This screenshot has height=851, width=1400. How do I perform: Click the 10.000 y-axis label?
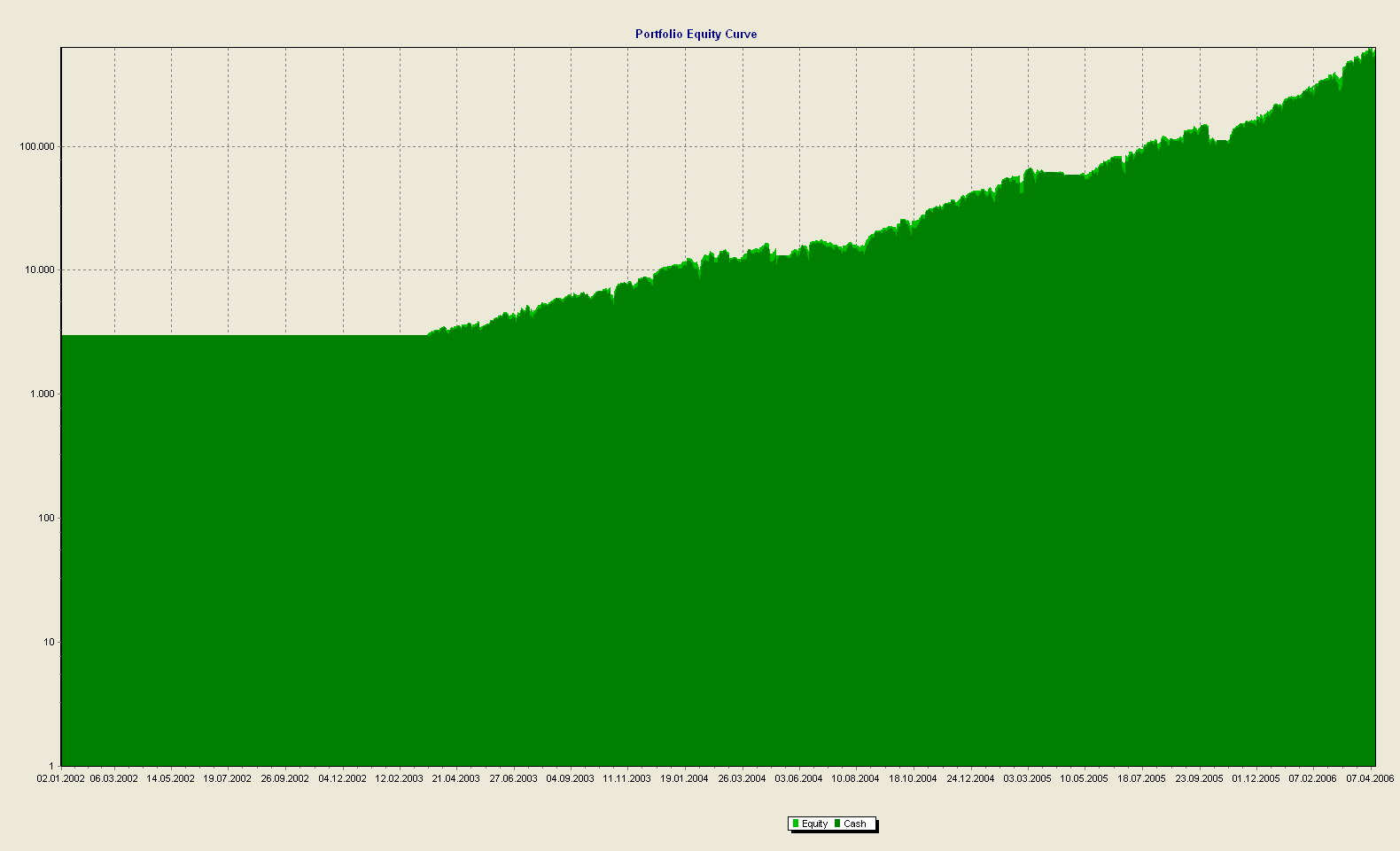click(39, 269)
